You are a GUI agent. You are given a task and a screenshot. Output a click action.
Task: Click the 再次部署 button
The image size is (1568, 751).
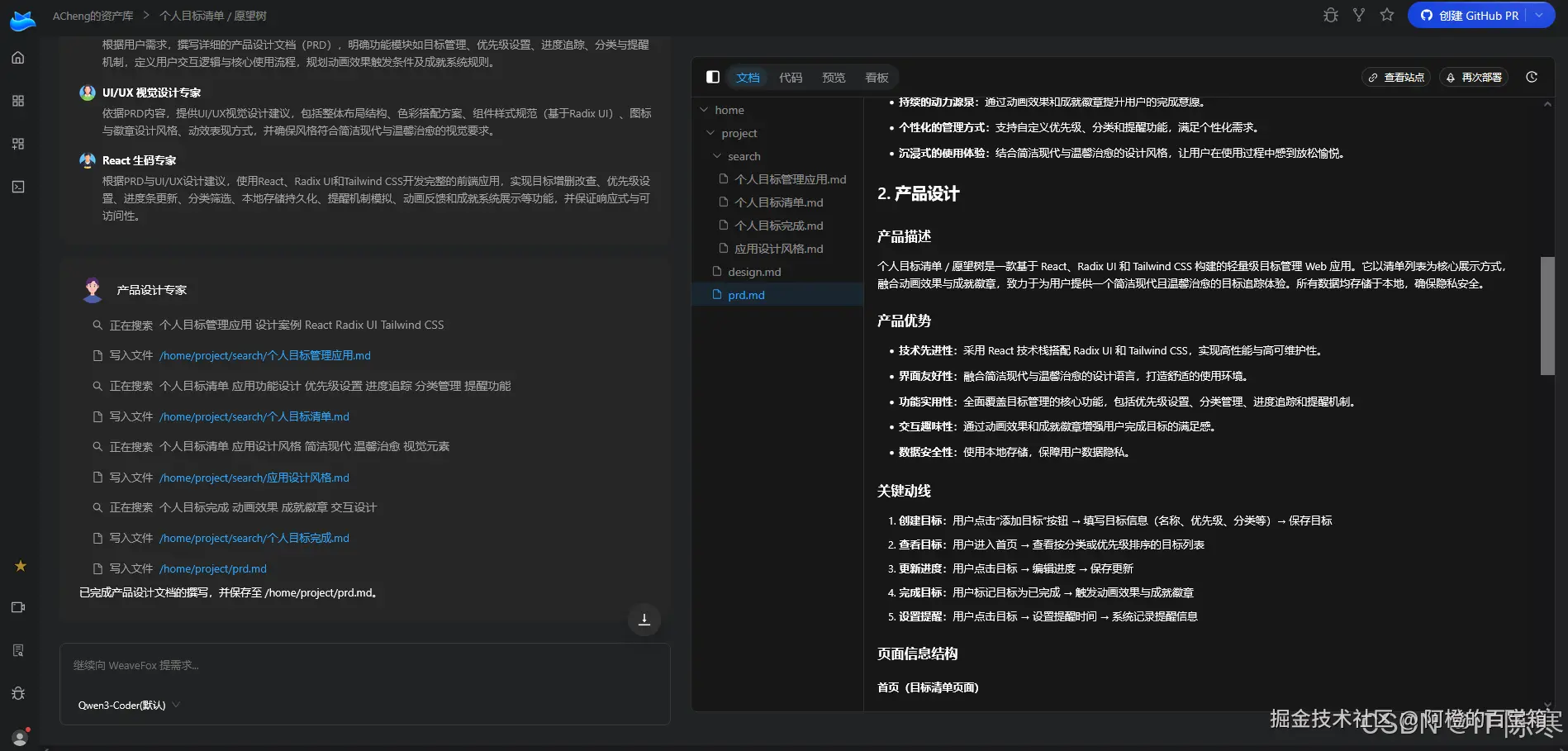point(1474,77)
